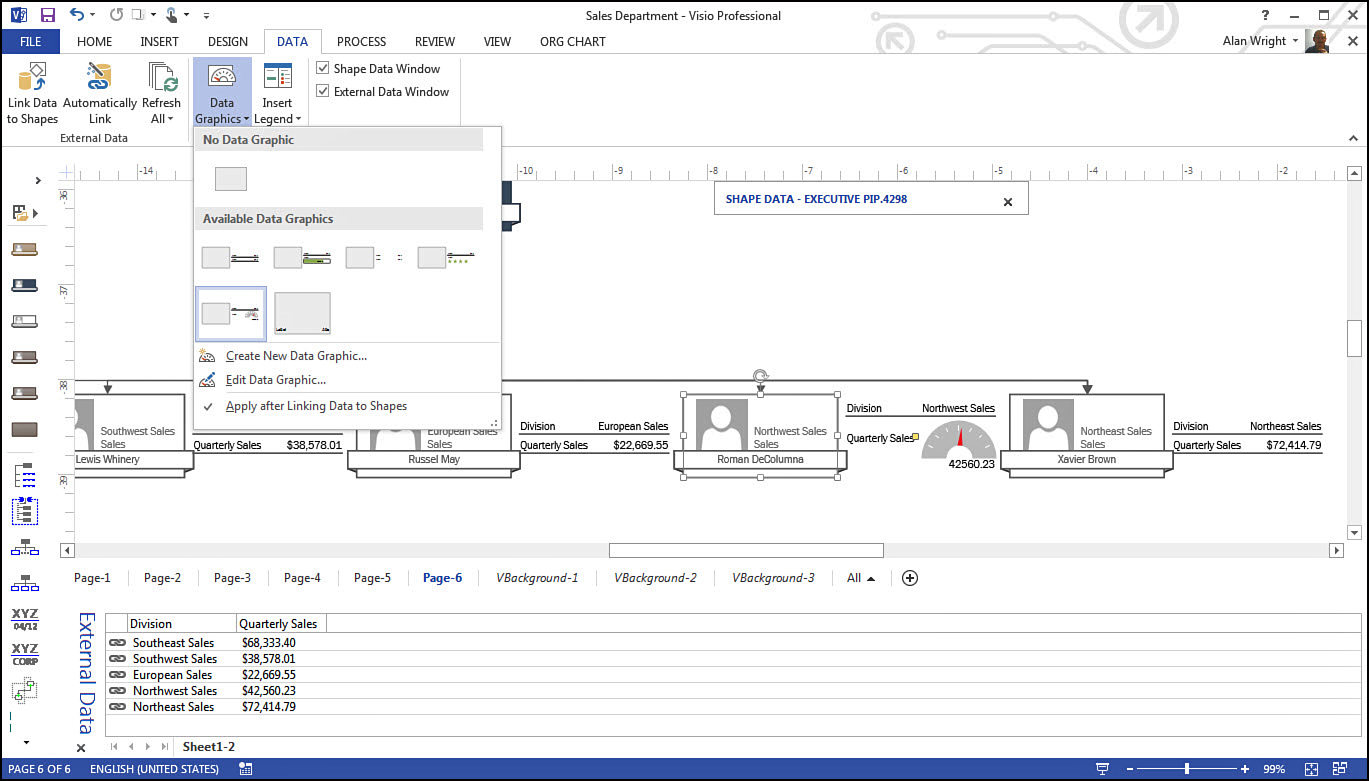Screen dimensions: 1369x781
Task: Select the first tan Executive shape in stencil
Action: tap(24, 249)
